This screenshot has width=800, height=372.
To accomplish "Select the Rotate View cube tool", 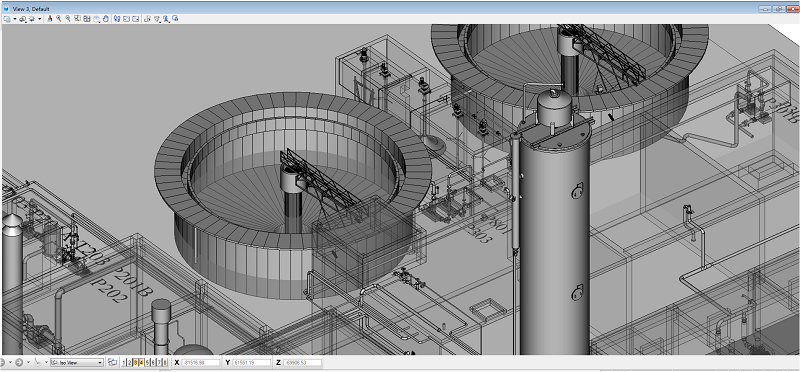I will [x=96, y=19].
